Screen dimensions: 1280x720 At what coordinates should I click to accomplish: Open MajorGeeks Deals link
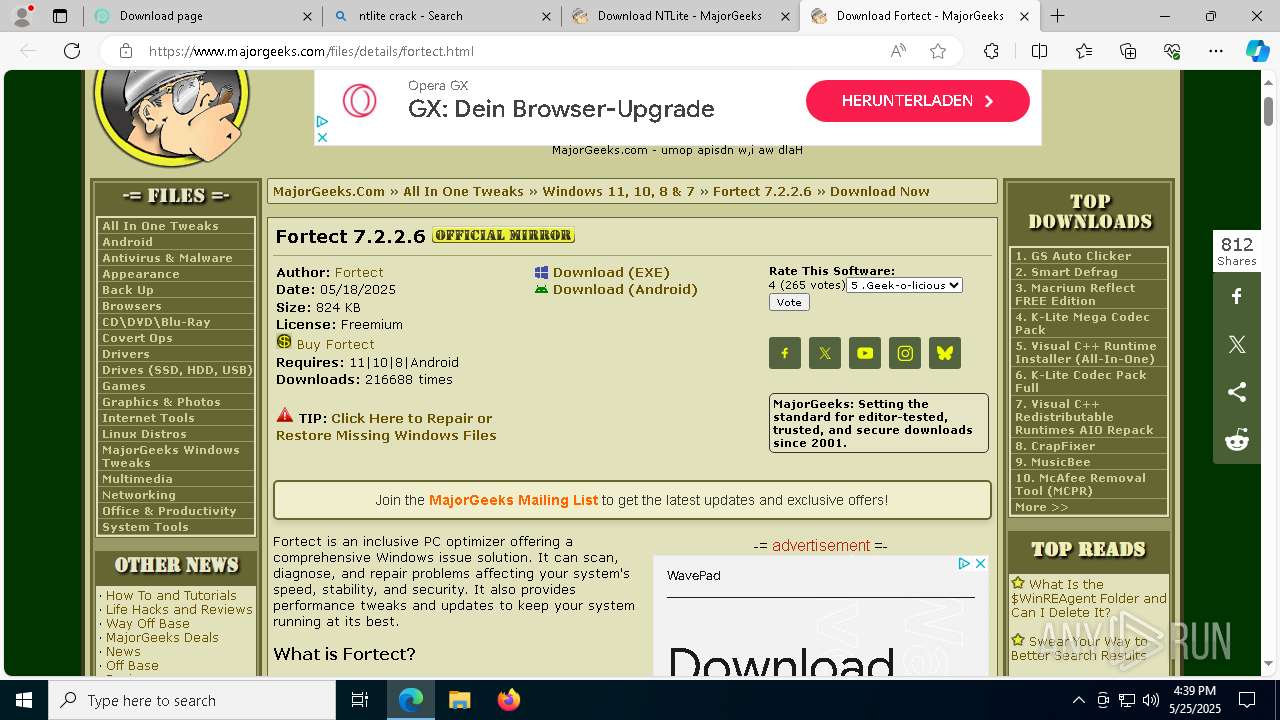[162, 637]
